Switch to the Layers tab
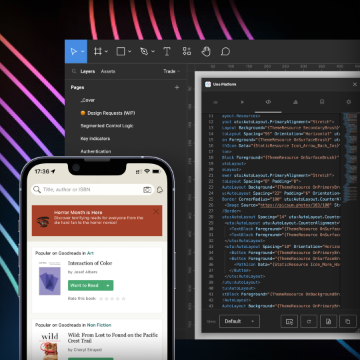The width and height of the screenshot is (360, 360). coord(88,71)
